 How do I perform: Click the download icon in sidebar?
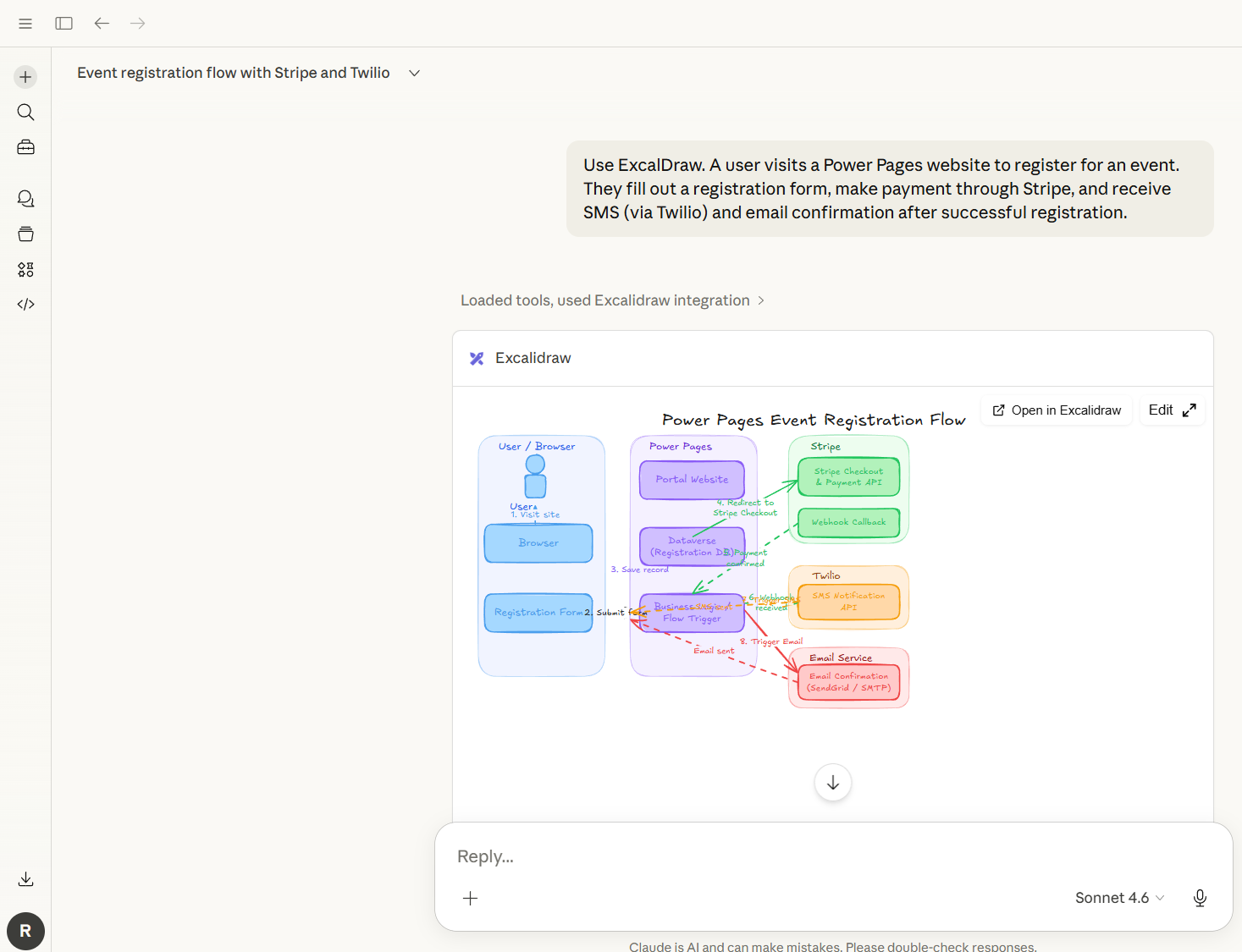click(x=25, y=879)
